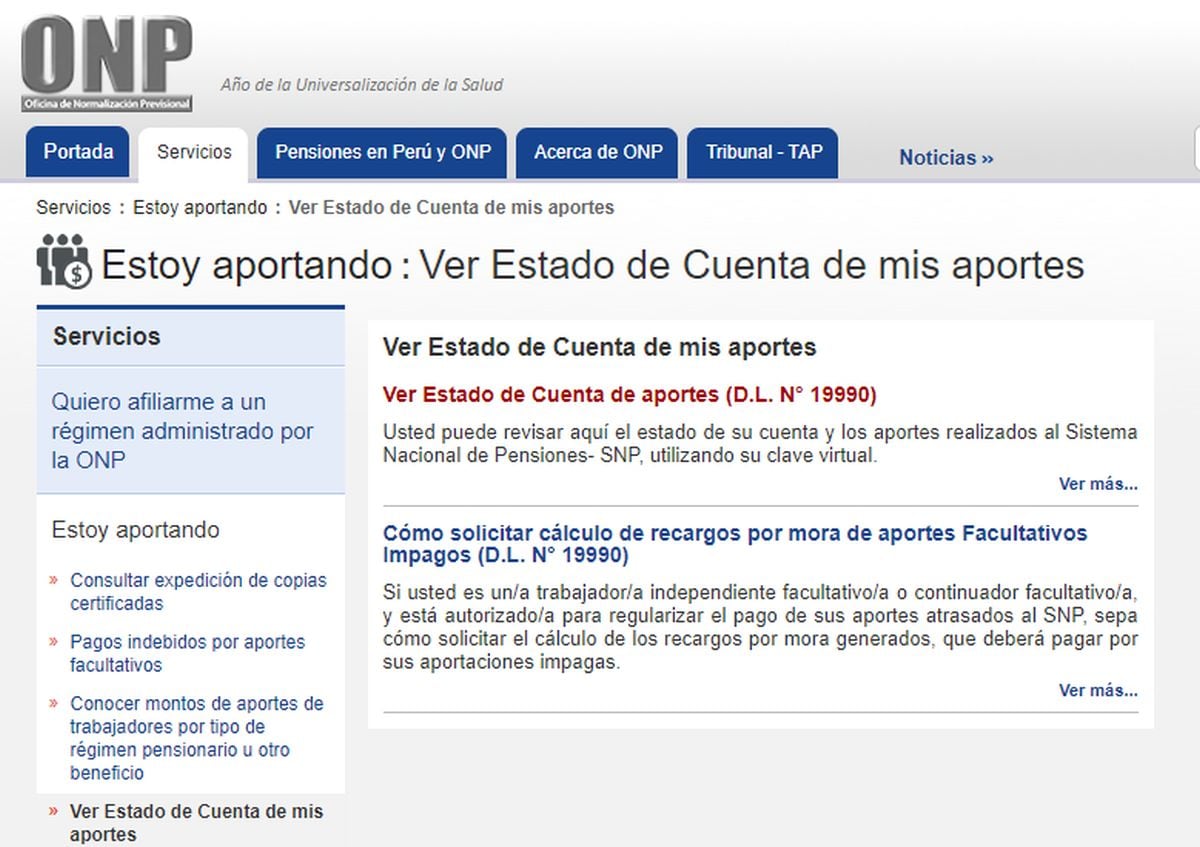The image size is (1200, 847).
Task: Open the Tribunal - TAP tab
Action: [x=763, y=153]
